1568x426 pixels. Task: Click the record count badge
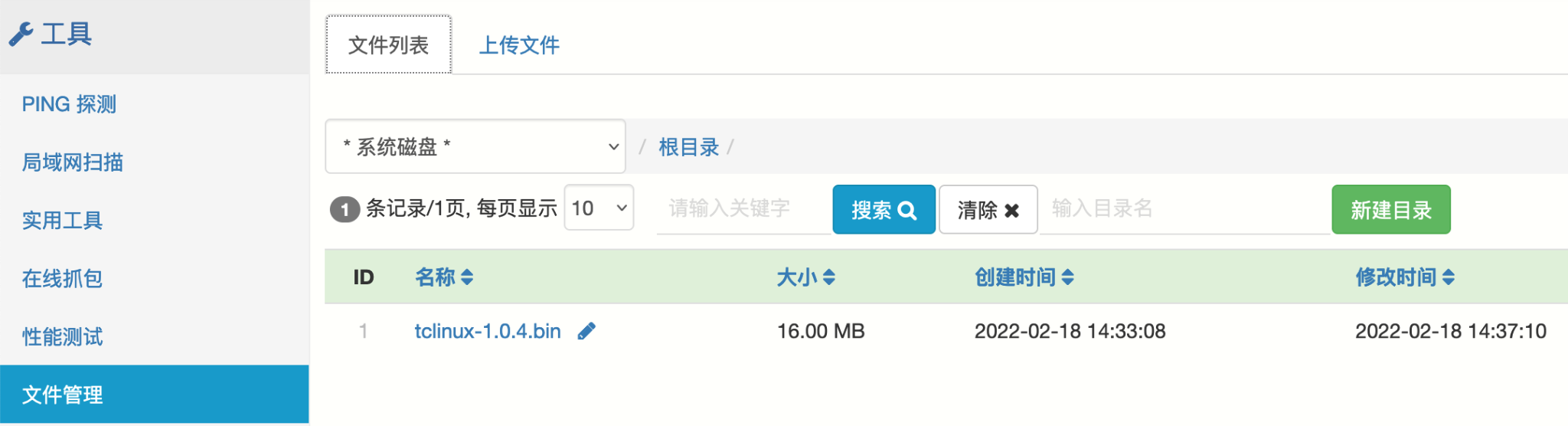(345, 209)
